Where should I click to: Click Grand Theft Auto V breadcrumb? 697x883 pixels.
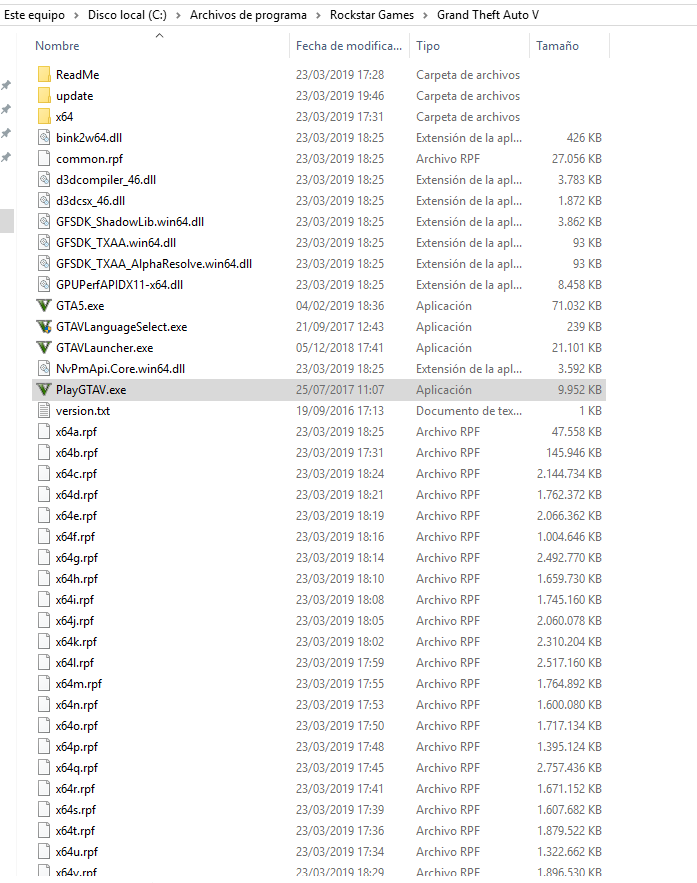[488, 15]
